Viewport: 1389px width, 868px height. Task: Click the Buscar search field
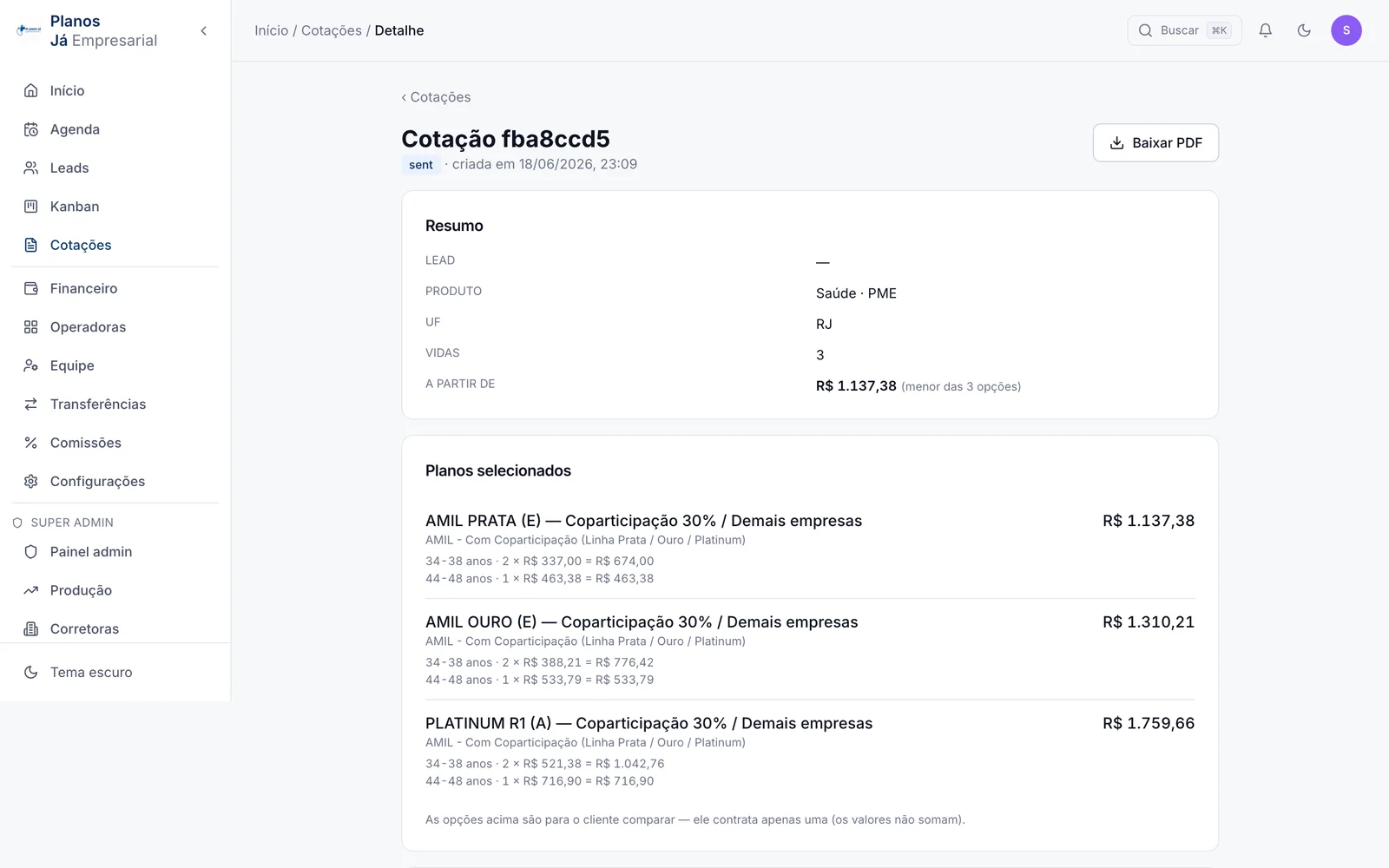point(1184,30)
